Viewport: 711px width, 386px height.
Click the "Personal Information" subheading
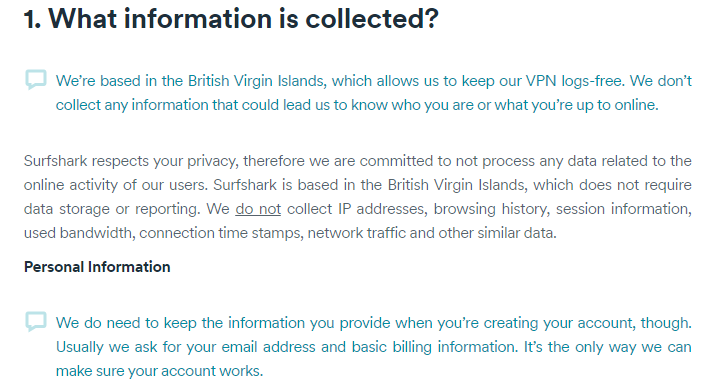pos(97,267)
